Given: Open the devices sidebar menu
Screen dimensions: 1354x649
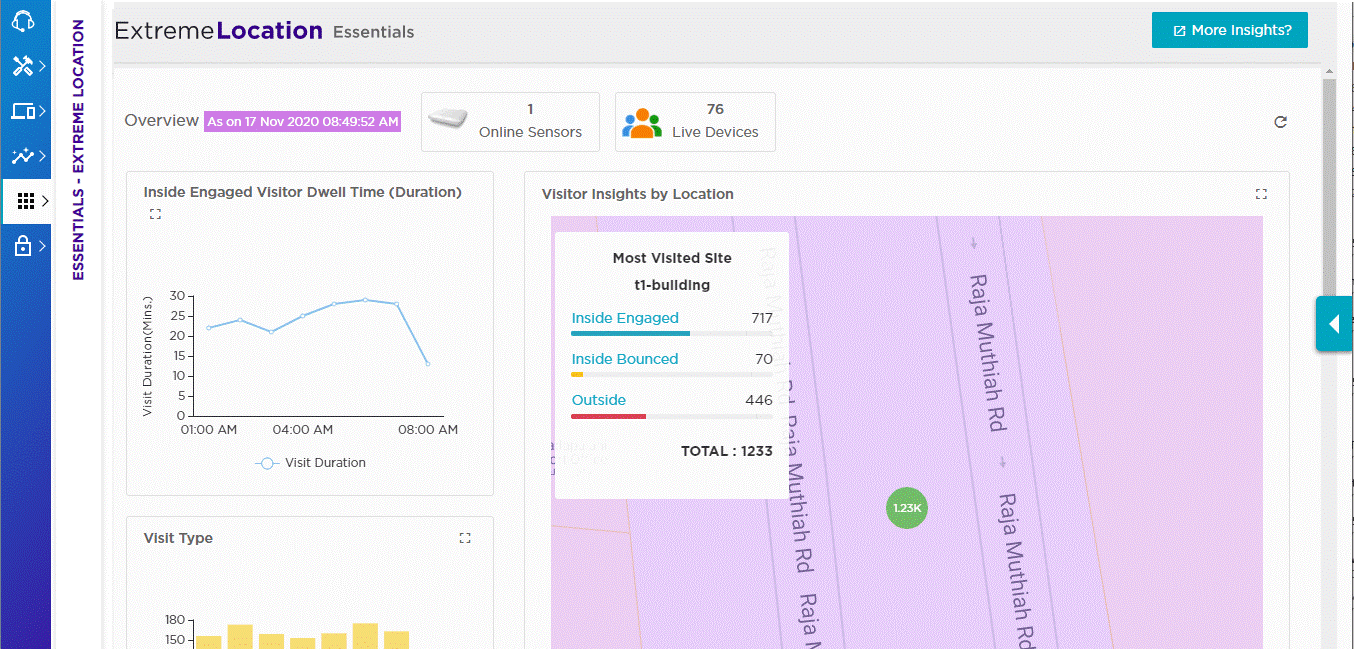Looking at the screenshot, I should (x=22, y=111).
